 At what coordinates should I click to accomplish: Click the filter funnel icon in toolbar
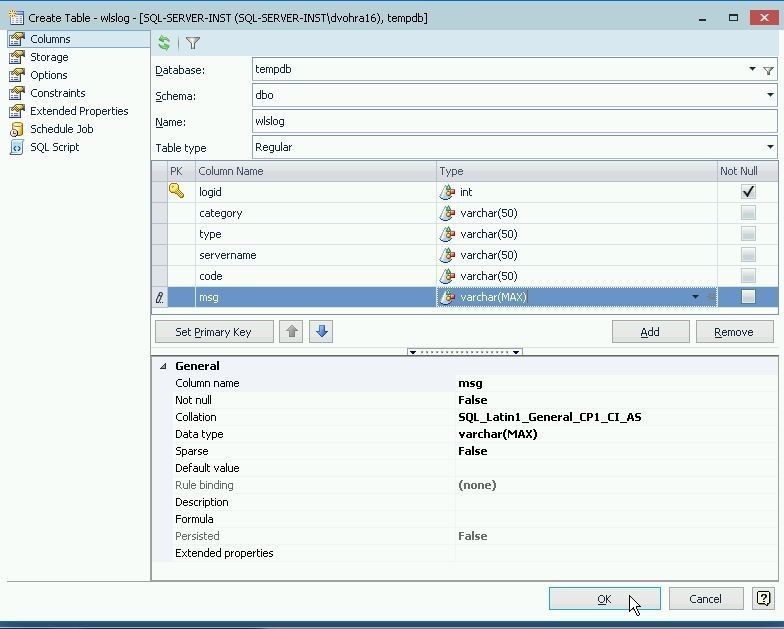click(x=193, y=43)
